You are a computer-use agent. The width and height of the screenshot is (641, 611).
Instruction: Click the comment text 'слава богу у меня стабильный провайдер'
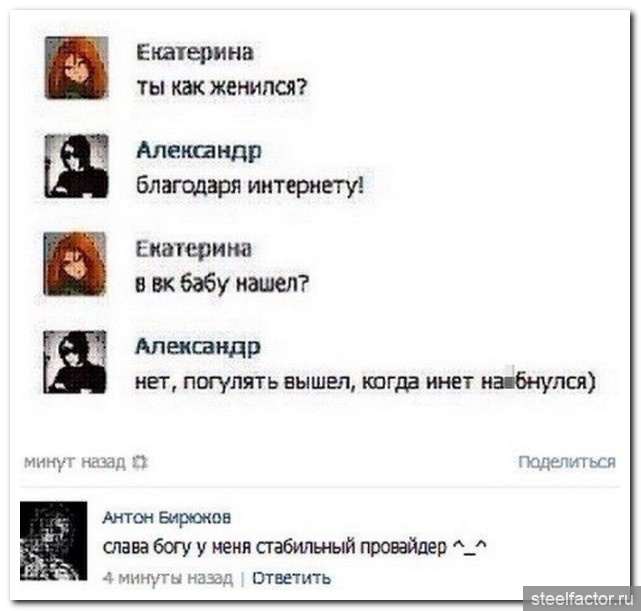click(x=275, y=548)
